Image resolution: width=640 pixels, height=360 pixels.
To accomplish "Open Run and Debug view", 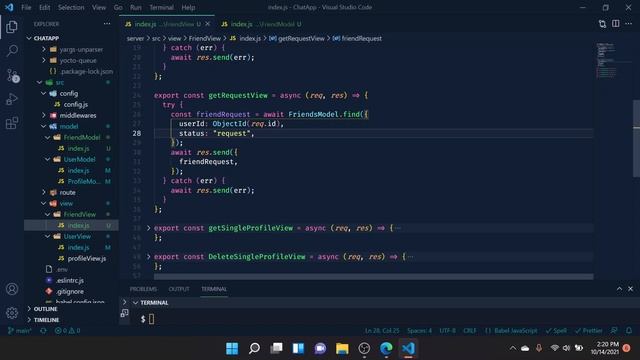I will click(12, 99).
